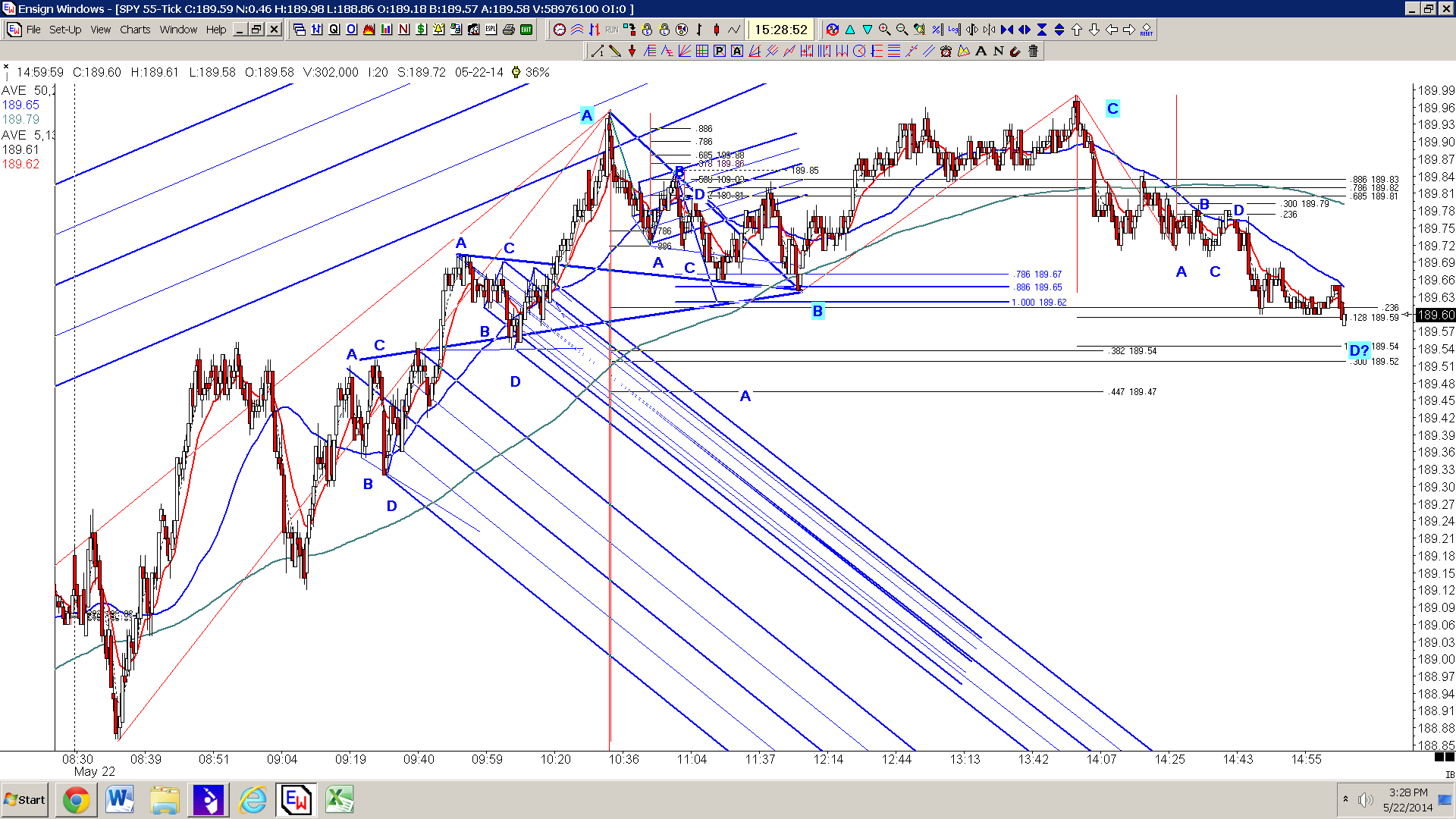This screenshot has width=1456, height=819.
Task: Open the Set-Up menu
Action: point(65,30)
